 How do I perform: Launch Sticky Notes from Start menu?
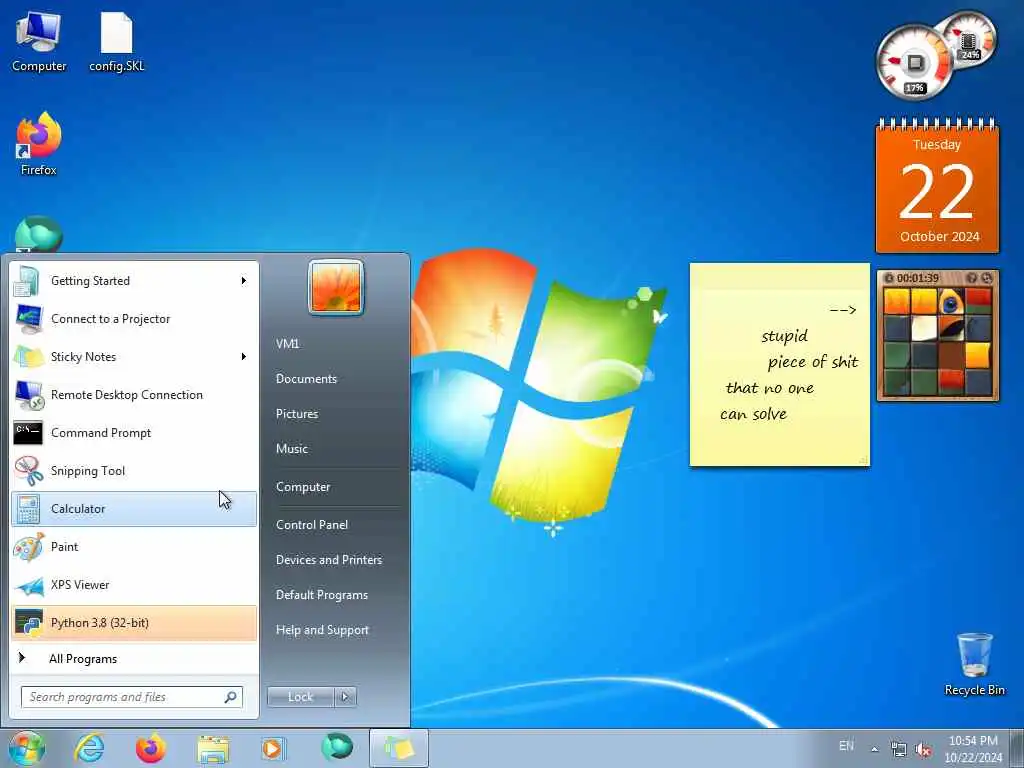coord(134,357)
